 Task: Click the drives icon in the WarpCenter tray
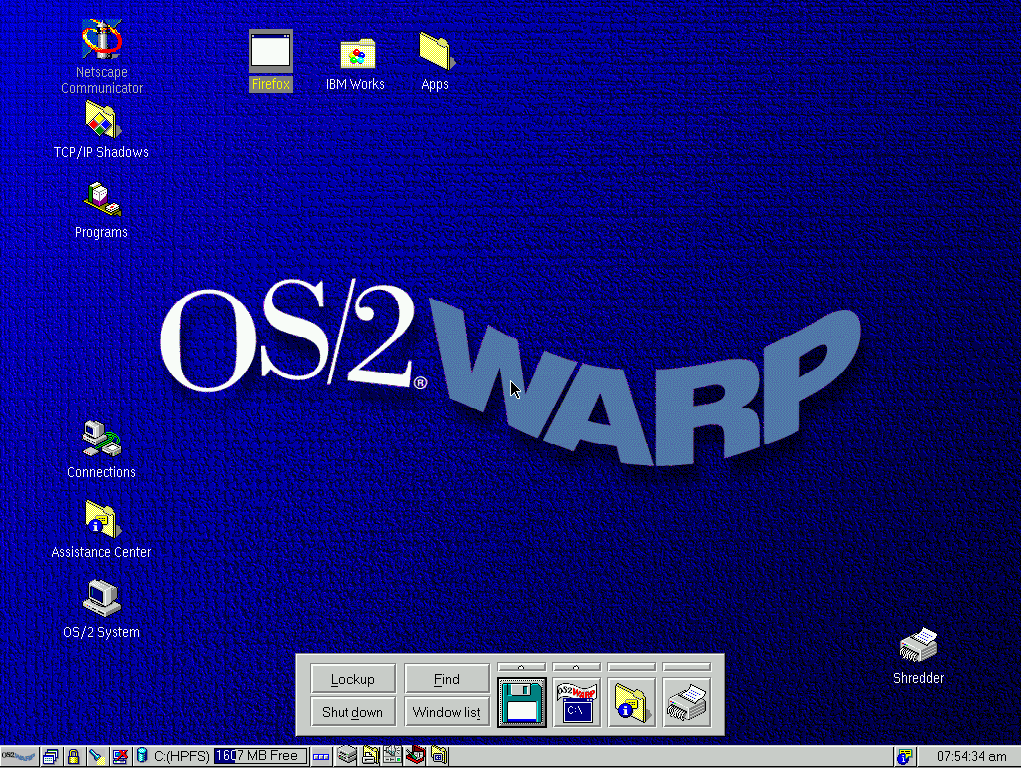(x=347, y=756)
